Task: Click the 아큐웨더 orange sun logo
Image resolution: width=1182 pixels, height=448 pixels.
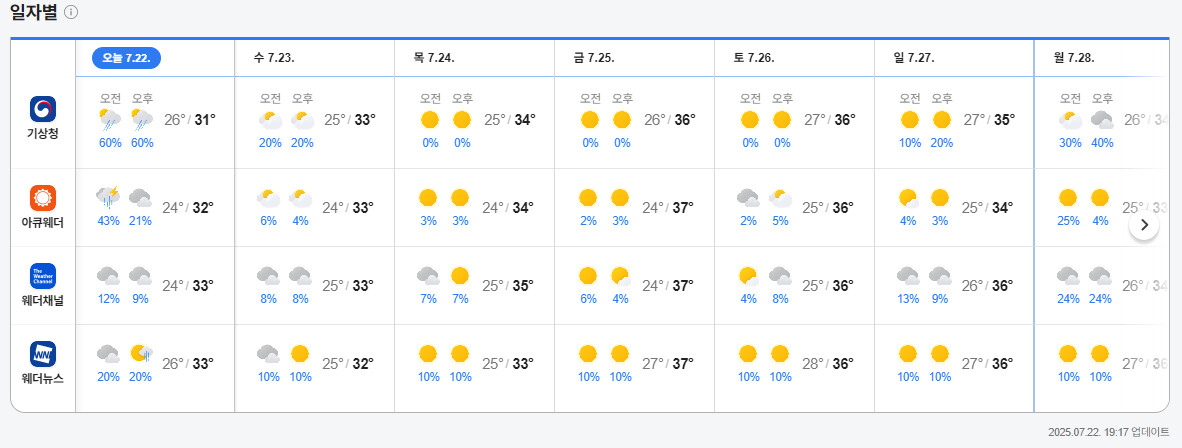Action: click(x=42, y=197)
